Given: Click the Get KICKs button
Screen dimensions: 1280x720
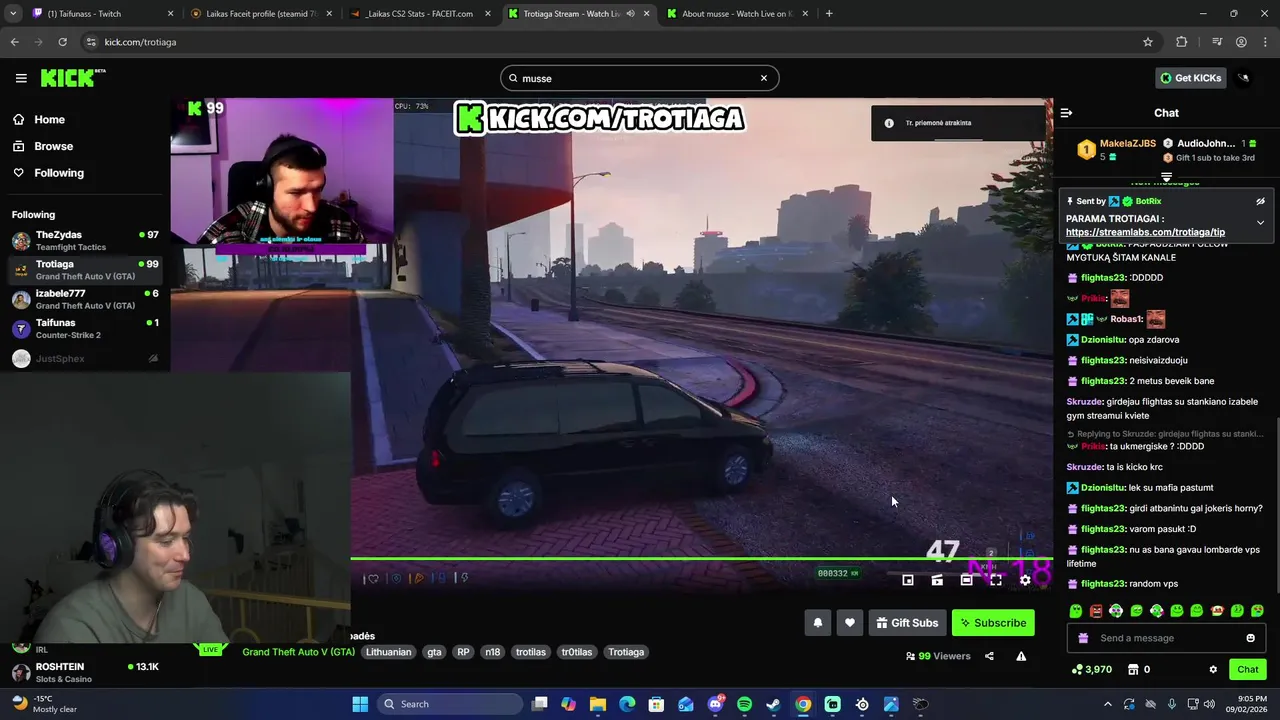Looking at the screenshot, I should click(x=1190, y=78).
